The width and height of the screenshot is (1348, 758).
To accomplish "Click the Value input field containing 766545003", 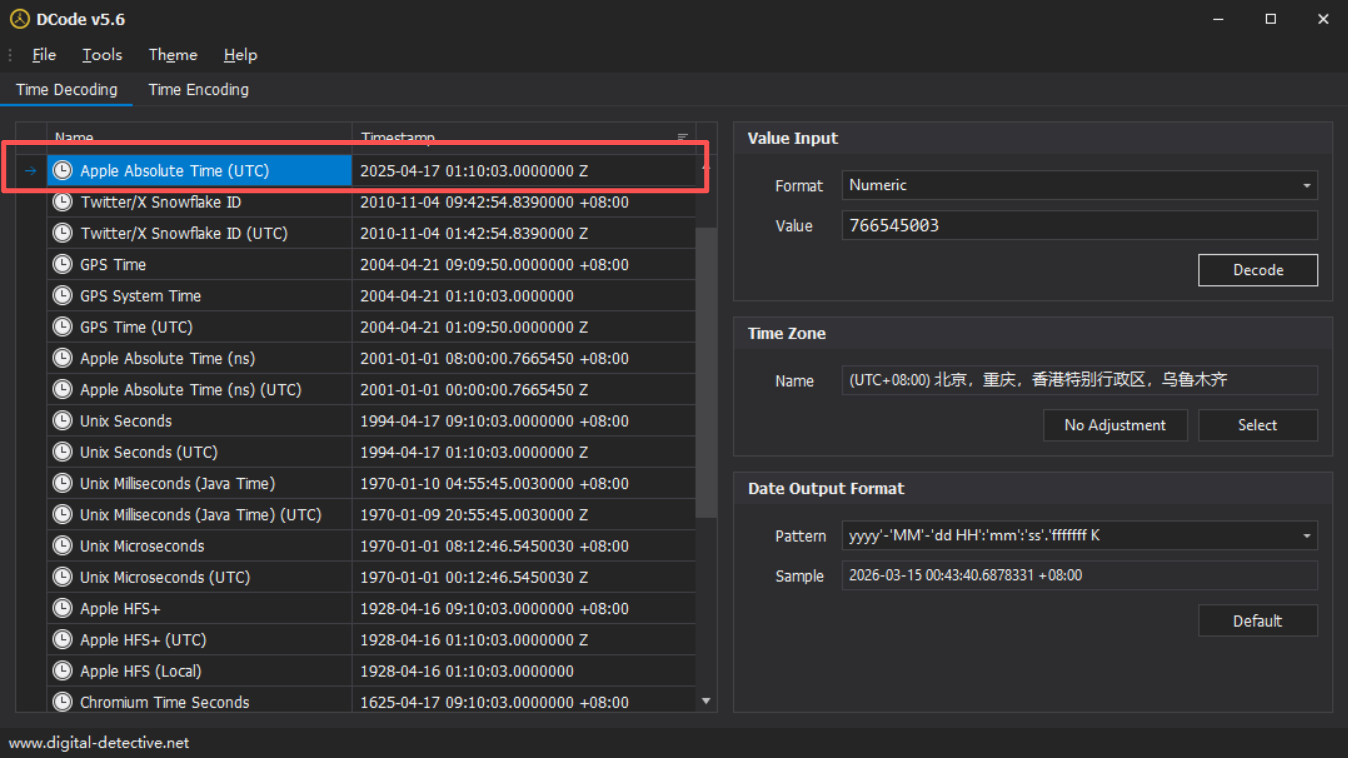I will tap(1080, 225).
